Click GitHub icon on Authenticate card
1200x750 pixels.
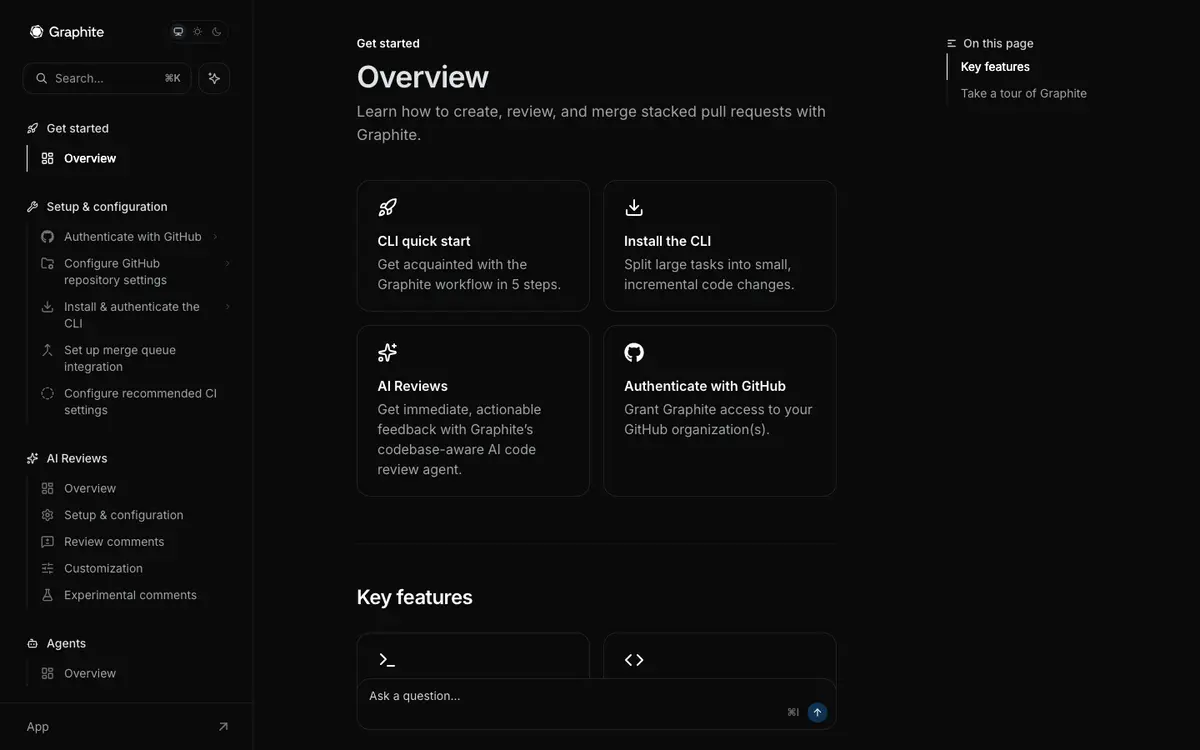[634, 352]
